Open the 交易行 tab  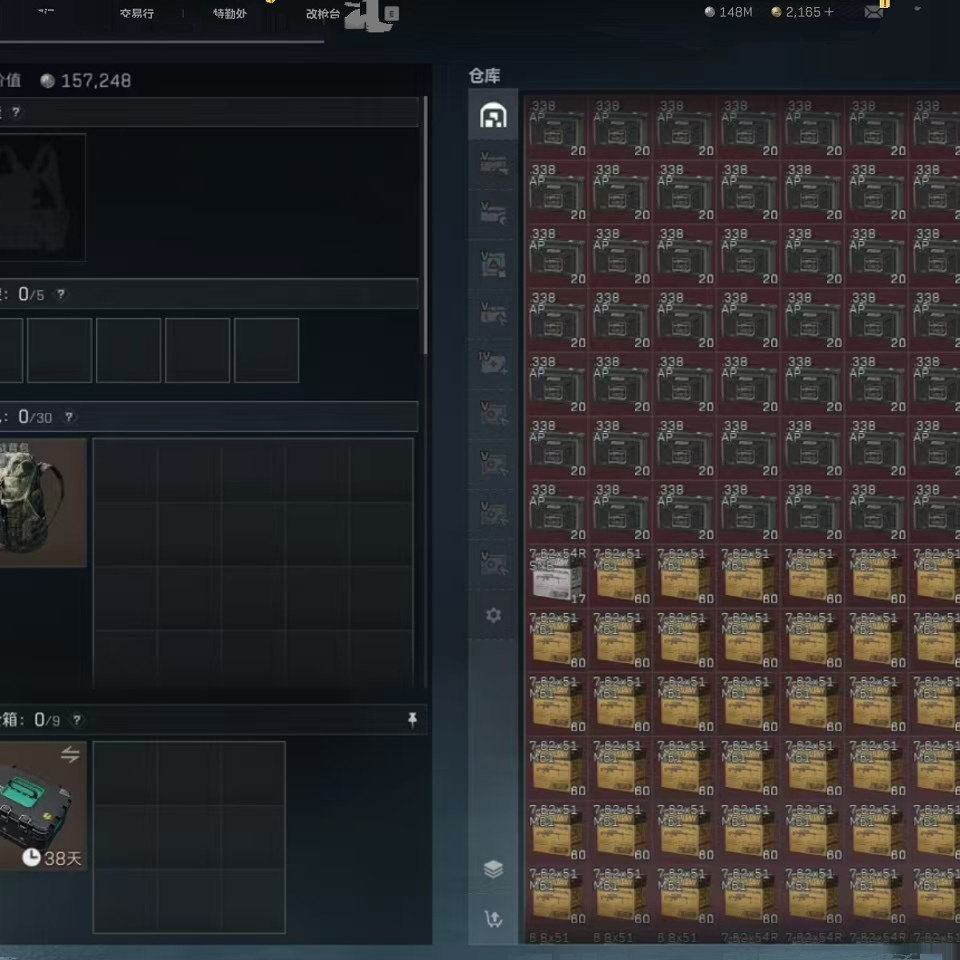pos(137,13)
